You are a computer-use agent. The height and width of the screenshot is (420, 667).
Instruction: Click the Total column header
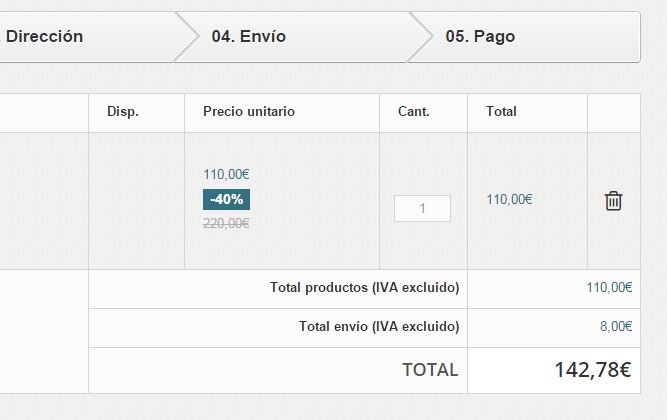502,111
